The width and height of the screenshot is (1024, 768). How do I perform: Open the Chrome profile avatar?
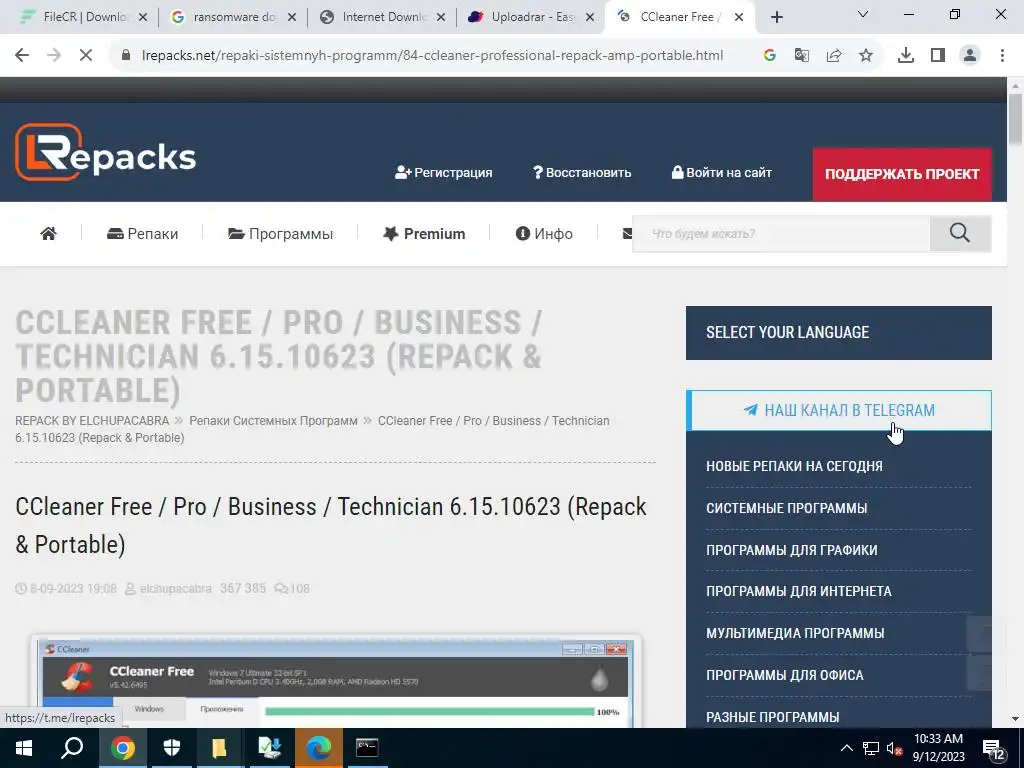(x=970, y=56)
